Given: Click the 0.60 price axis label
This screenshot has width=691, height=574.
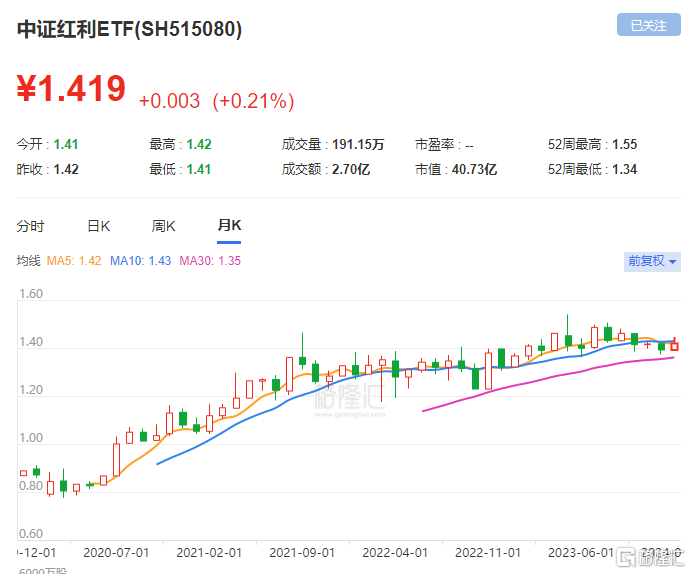Looking at the screenshot, I should 31,534.
